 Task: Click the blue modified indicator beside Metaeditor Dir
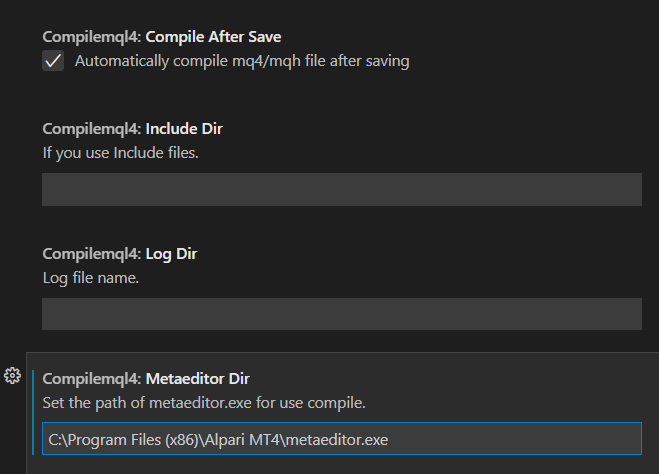click(x=33, y=412)
